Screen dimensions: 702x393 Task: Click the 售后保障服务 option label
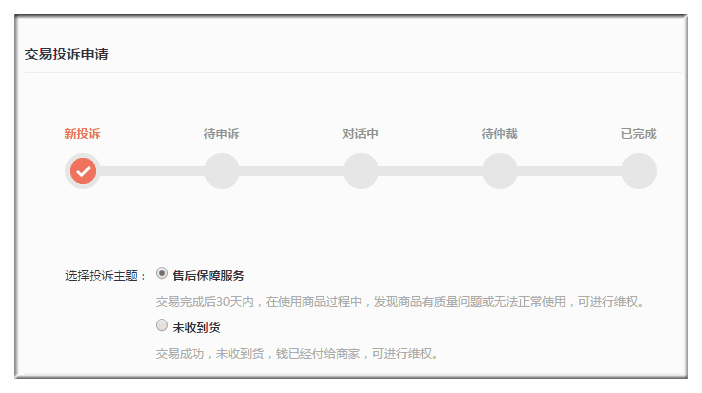[208, 275]
